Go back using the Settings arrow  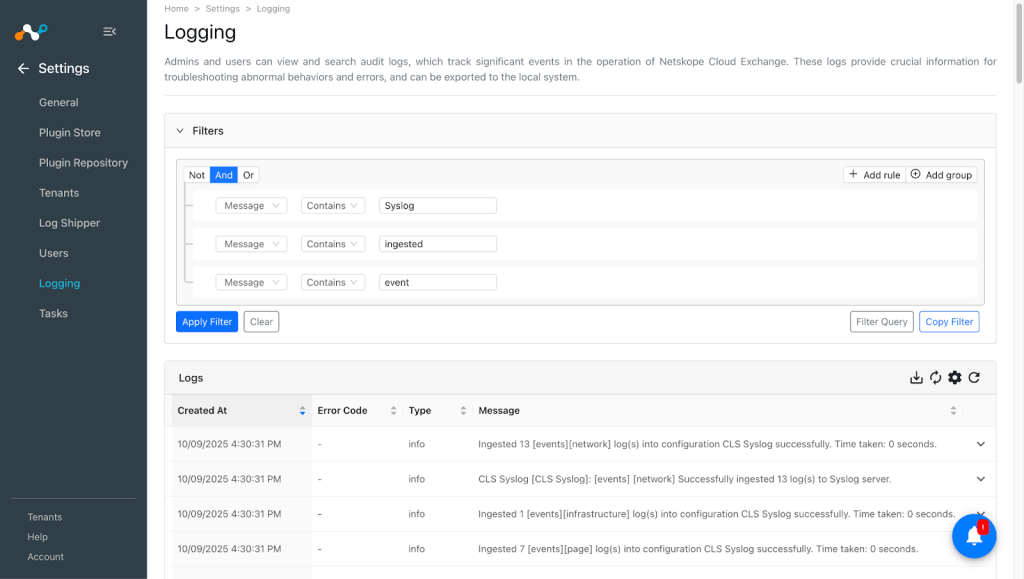(24, 69)
